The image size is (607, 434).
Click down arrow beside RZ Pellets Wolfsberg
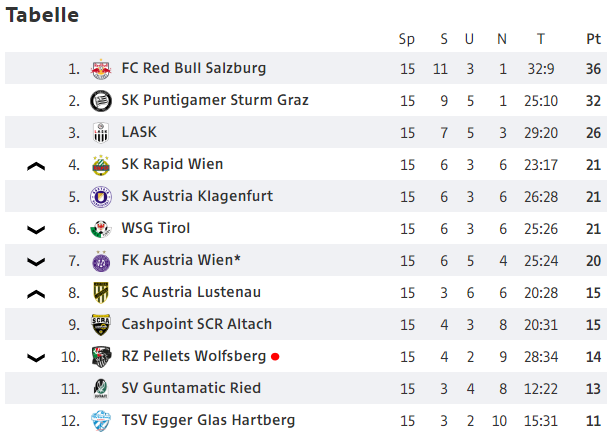click(x=36, y=358)
